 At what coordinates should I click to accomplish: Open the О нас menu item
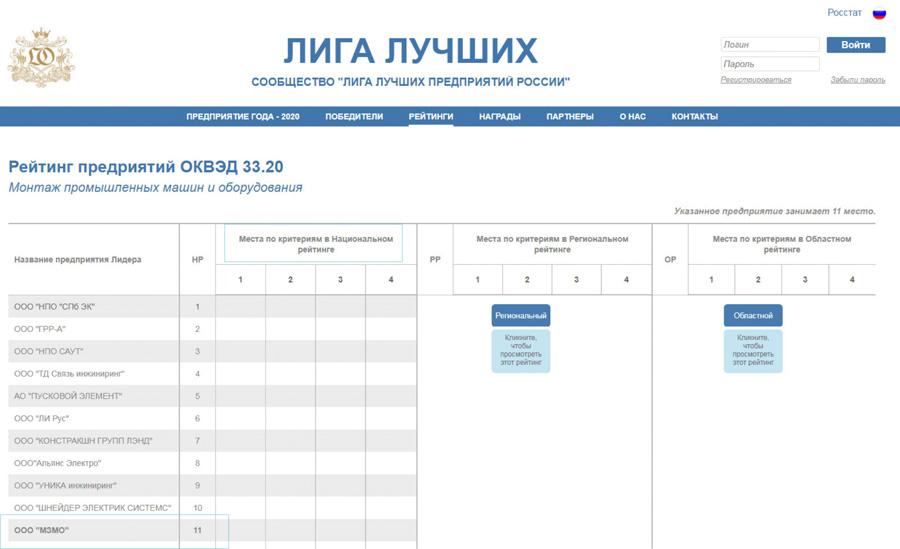[632, 117]
